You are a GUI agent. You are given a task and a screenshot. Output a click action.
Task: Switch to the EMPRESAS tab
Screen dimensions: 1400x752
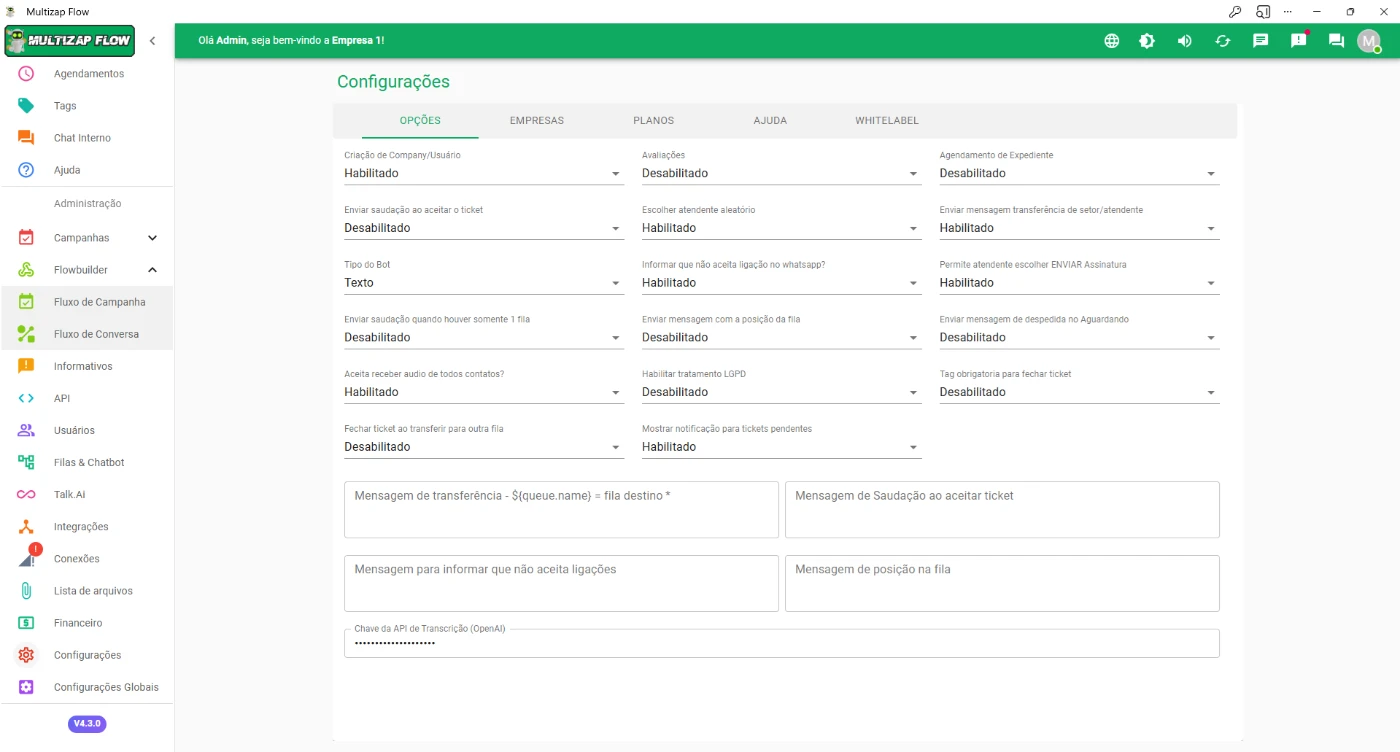tap(536, 121)
